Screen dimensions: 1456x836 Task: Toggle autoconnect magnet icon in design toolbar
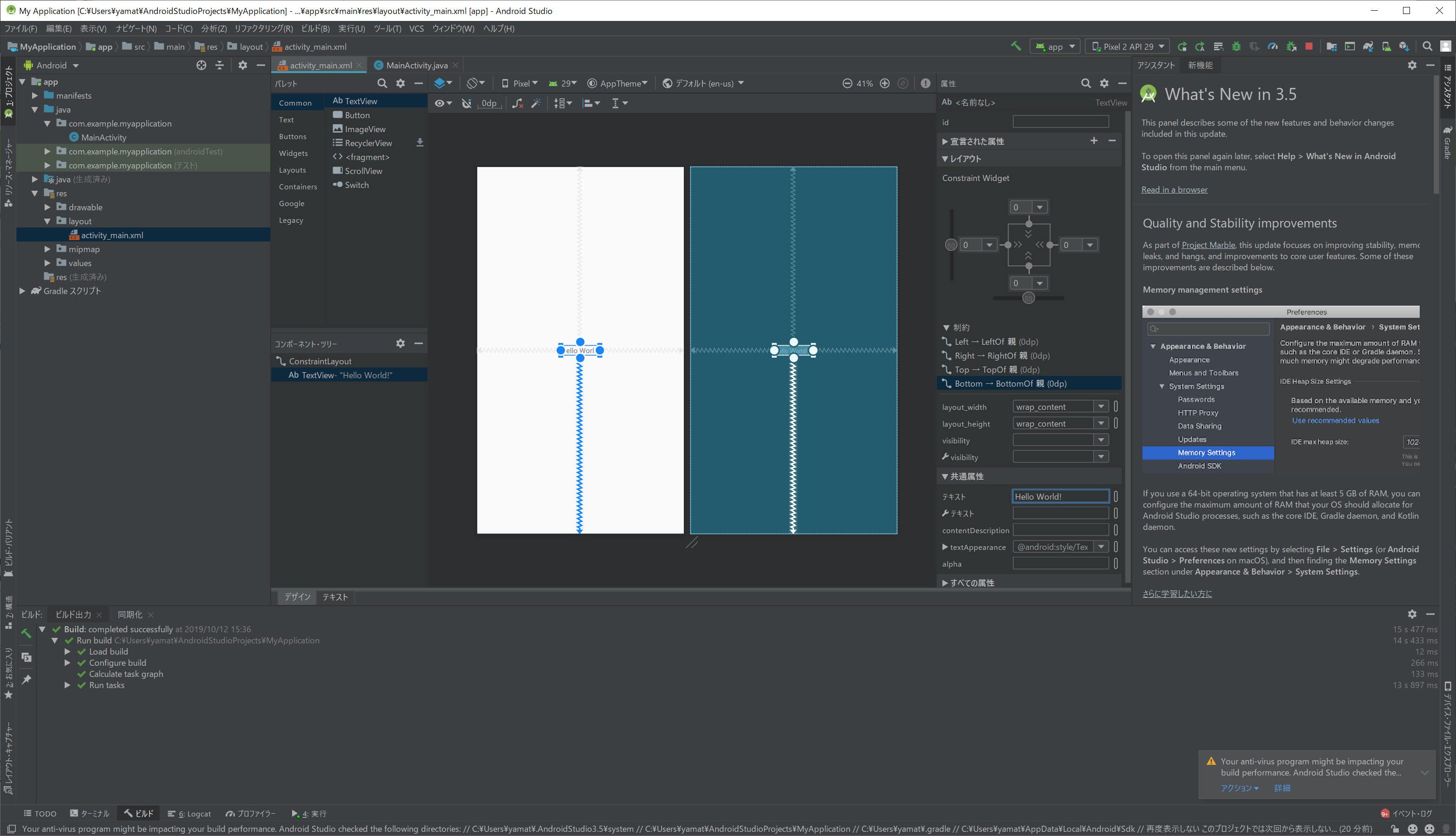coord(466,103)
